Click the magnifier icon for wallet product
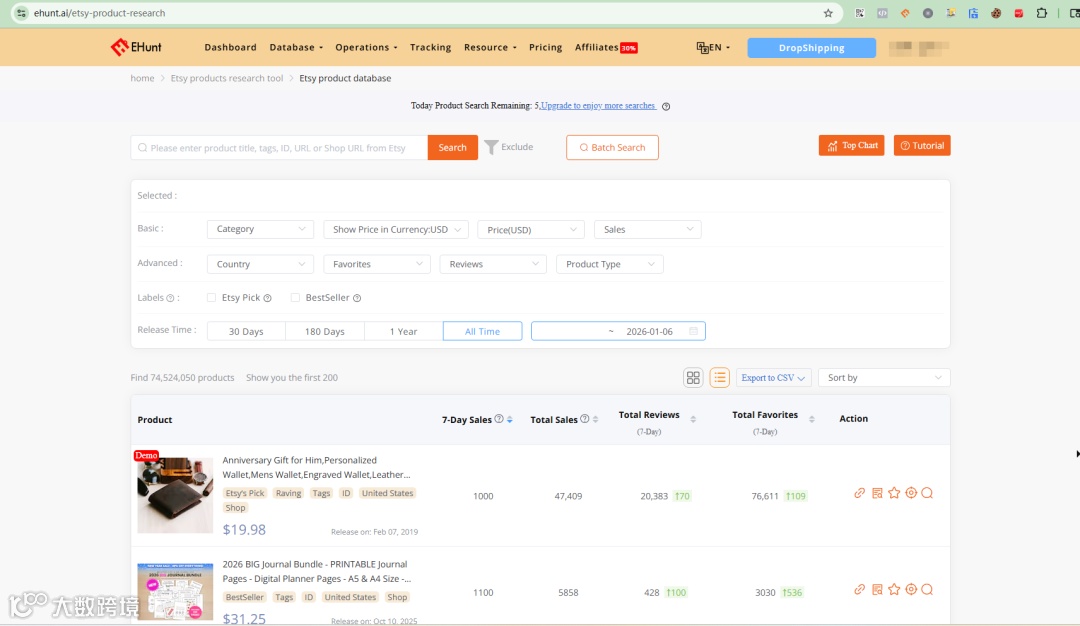 click(x=927, y=493)
